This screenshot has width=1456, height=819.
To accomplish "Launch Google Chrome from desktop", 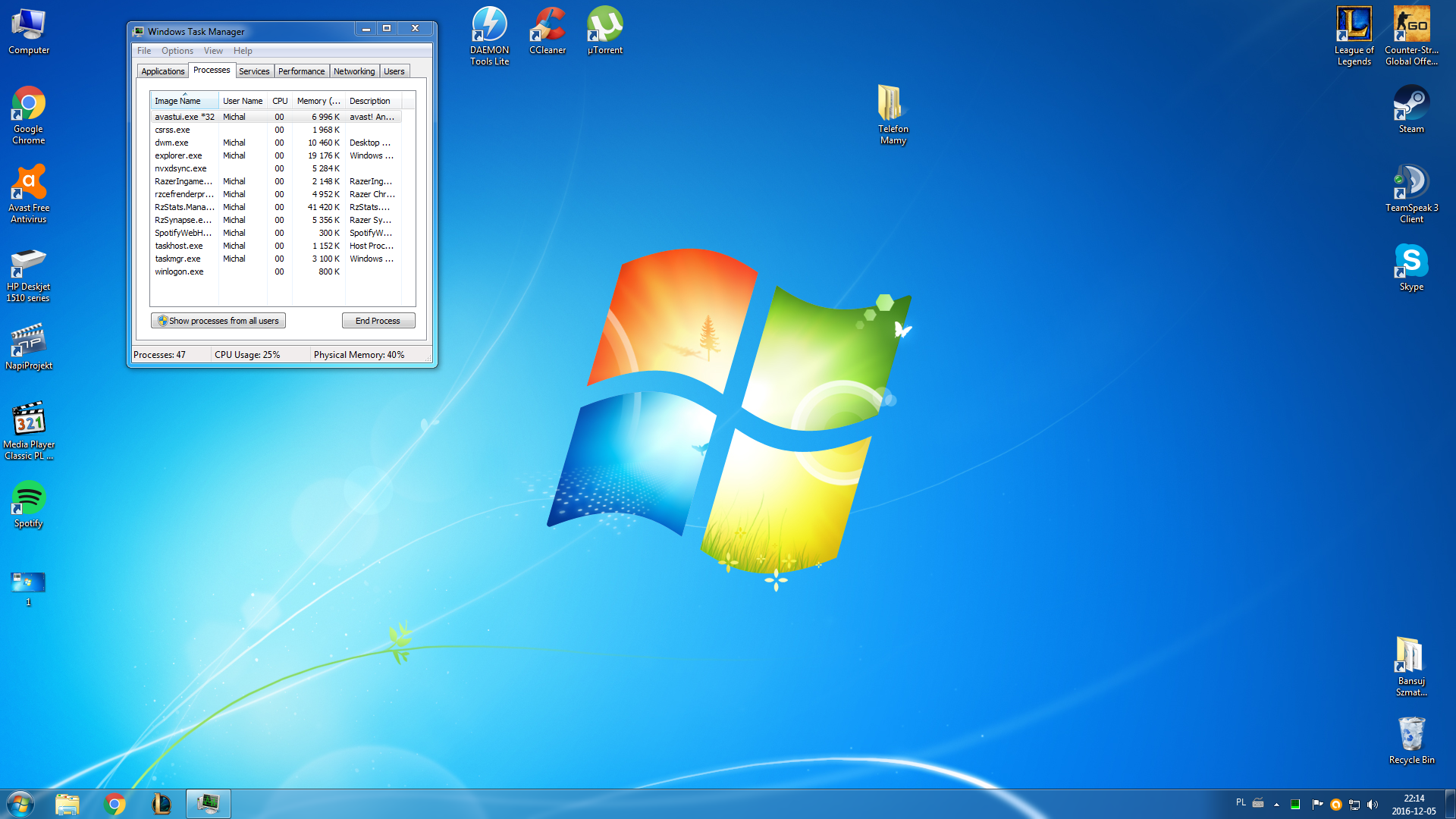I will (29, 115).
